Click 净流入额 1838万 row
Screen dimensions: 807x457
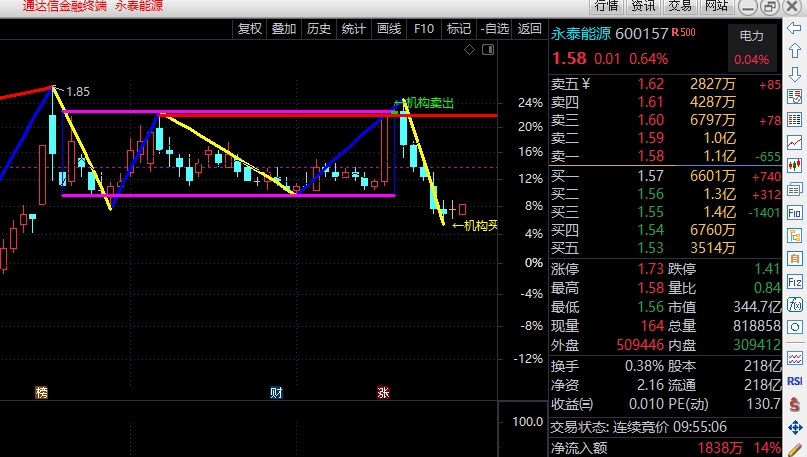click(666, 448)
